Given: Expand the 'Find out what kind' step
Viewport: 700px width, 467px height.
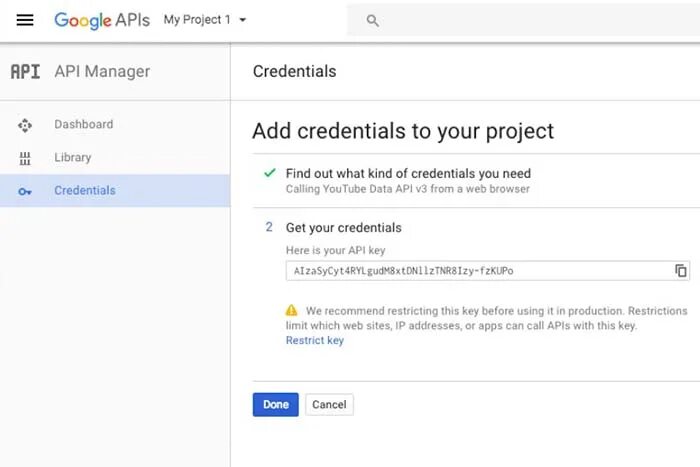Looking at the screenshot, I should point(408,173).
